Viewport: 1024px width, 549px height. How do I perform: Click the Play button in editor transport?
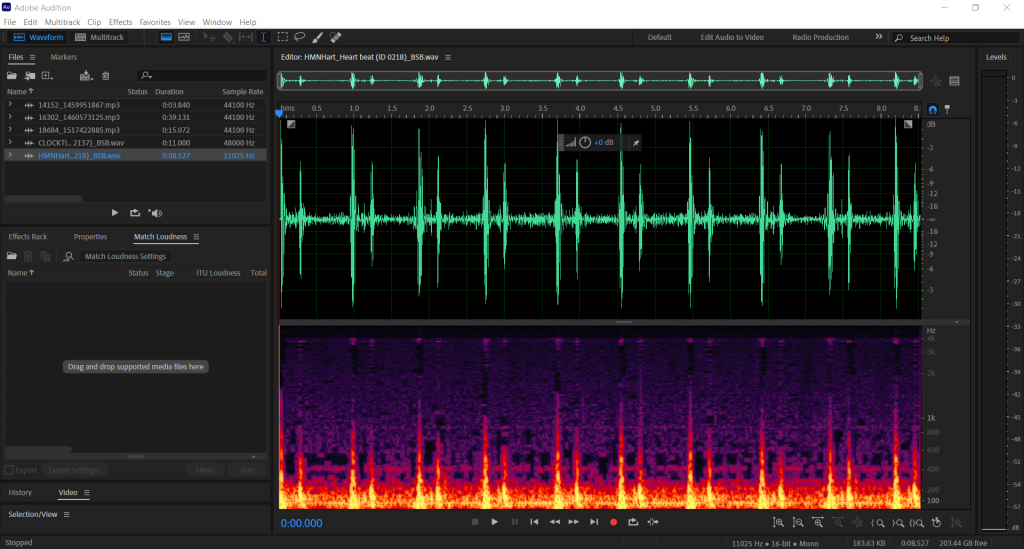pos(494,522)
